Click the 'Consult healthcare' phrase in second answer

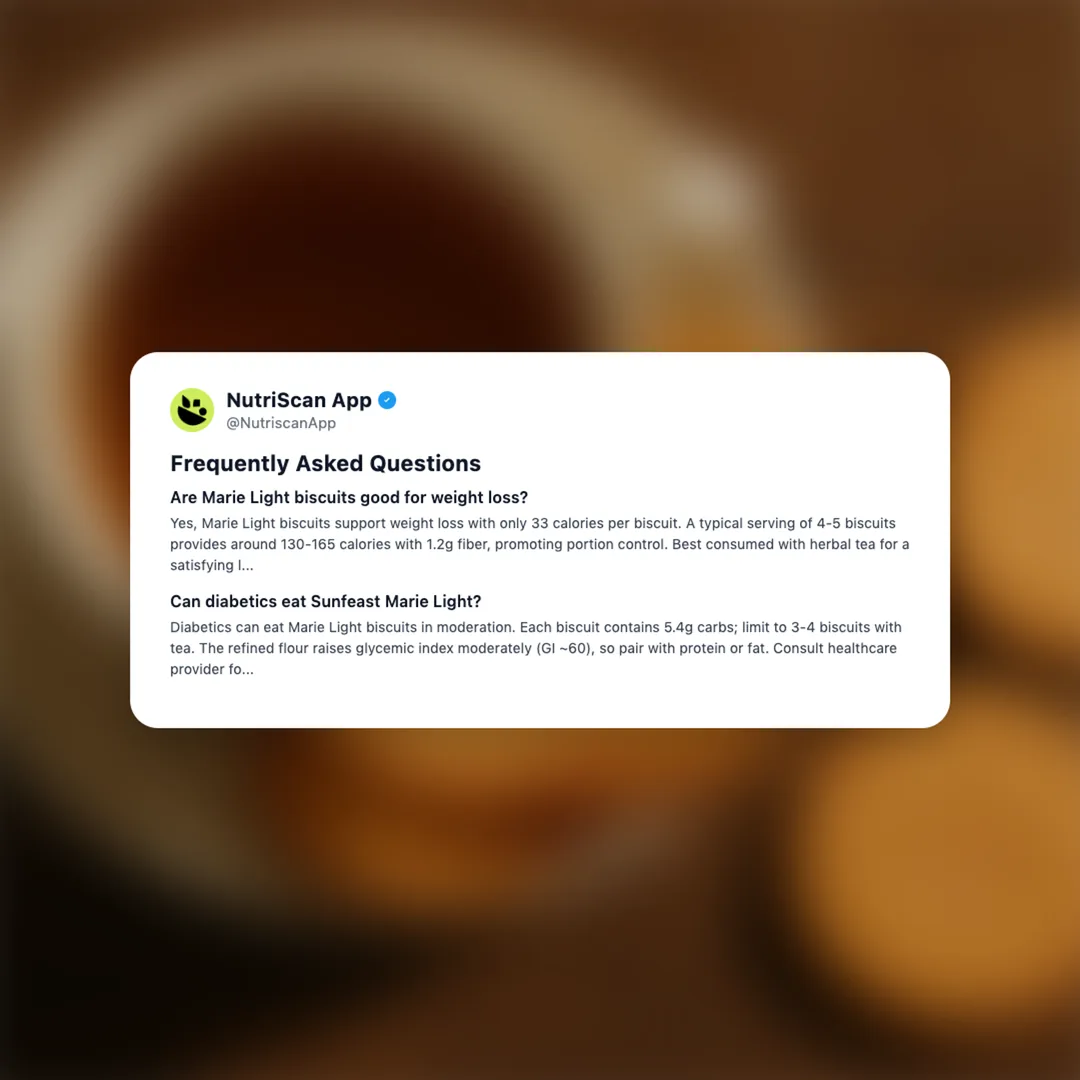[835, 648]
